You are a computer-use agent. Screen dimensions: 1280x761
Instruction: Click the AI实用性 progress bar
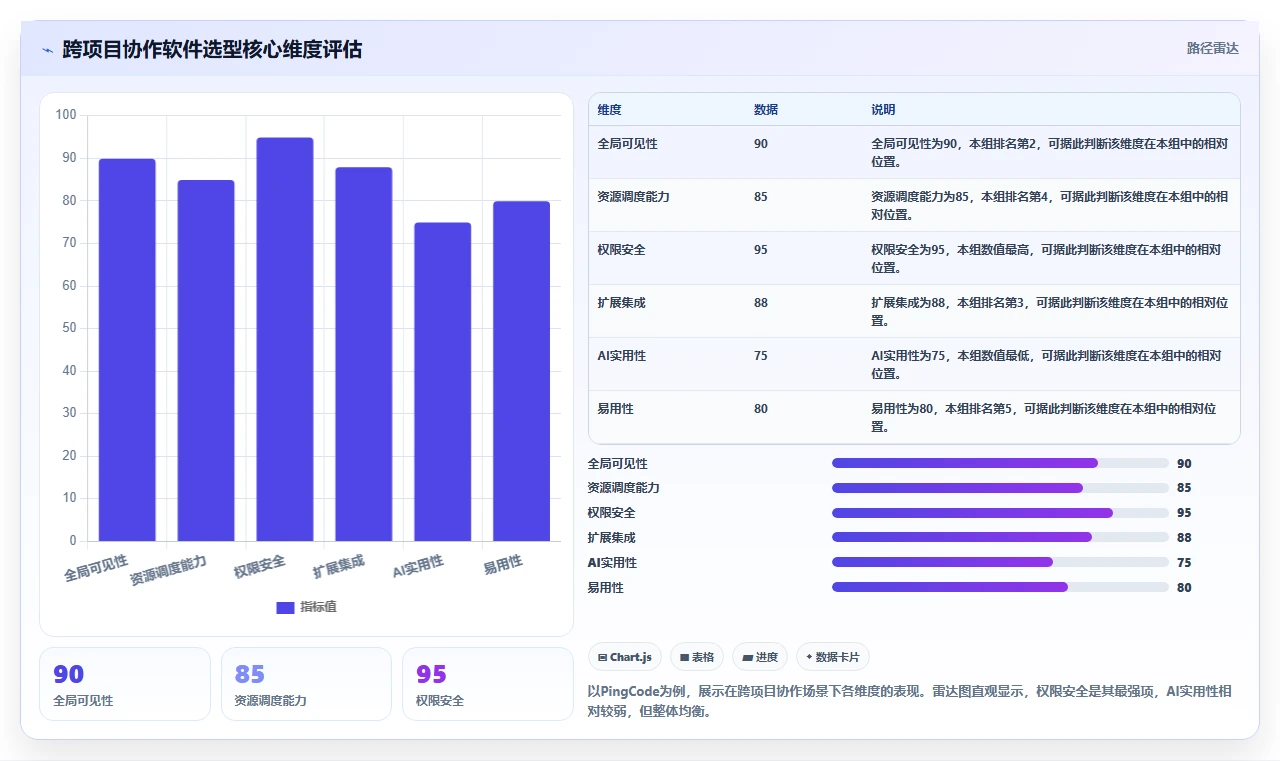tap(1000, 562)
